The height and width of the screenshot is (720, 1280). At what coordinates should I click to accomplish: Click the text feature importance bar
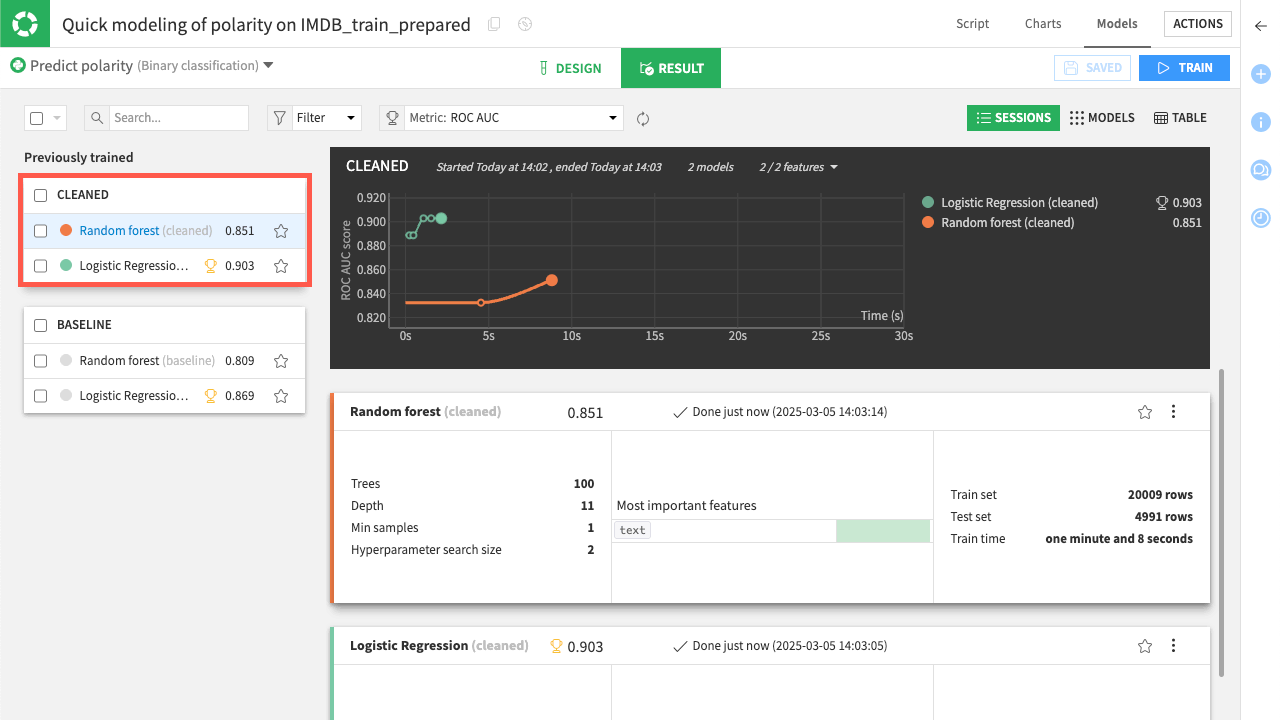click(883, 531)
